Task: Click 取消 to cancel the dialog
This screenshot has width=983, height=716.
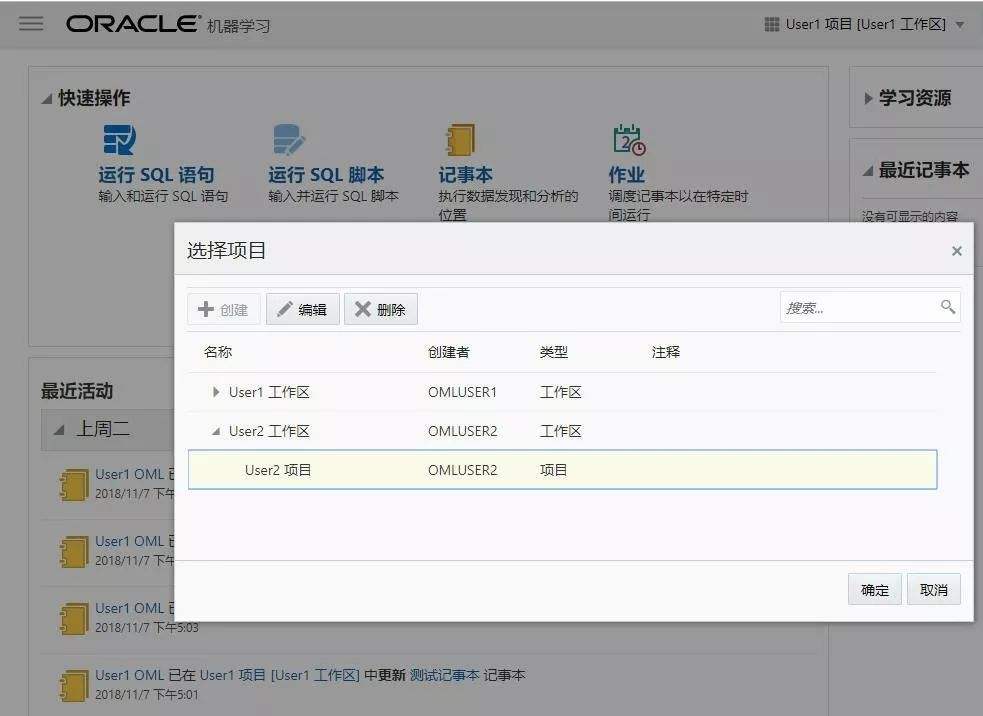Action: [933, 589]
